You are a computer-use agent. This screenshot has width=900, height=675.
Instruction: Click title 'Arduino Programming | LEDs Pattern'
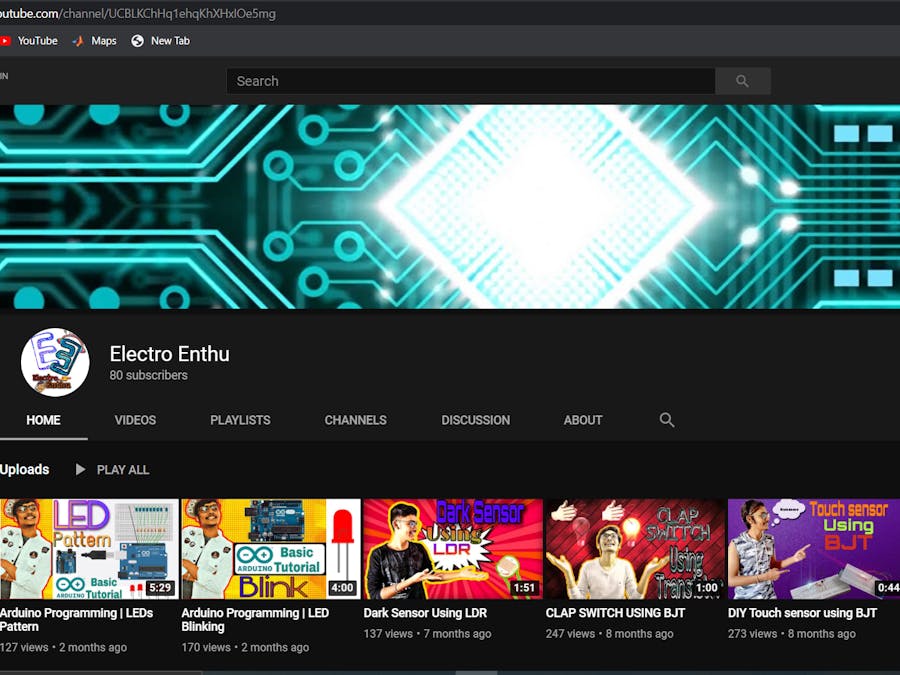pyautogui.click(x=76, y=620)
